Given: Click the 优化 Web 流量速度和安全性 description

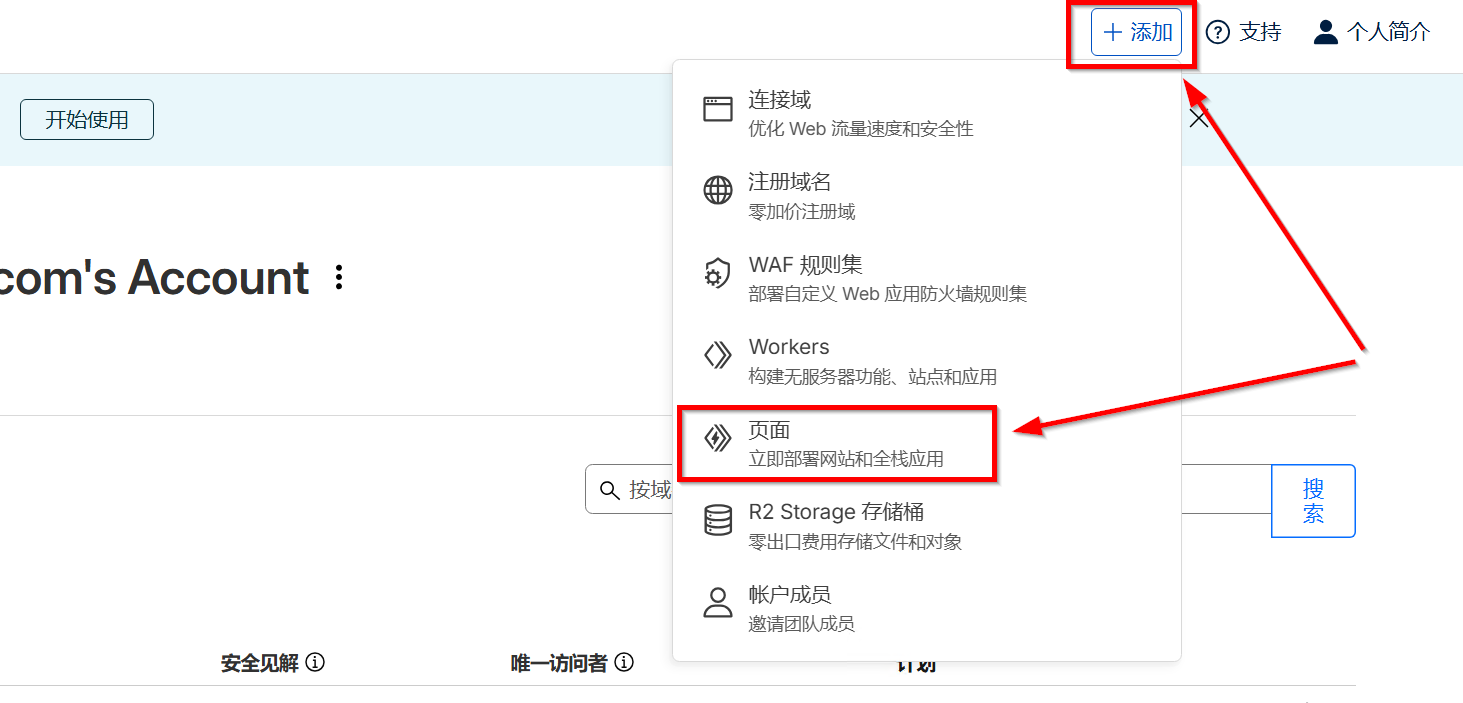Looking at the screenshot, I should click(x=861, y=129).
